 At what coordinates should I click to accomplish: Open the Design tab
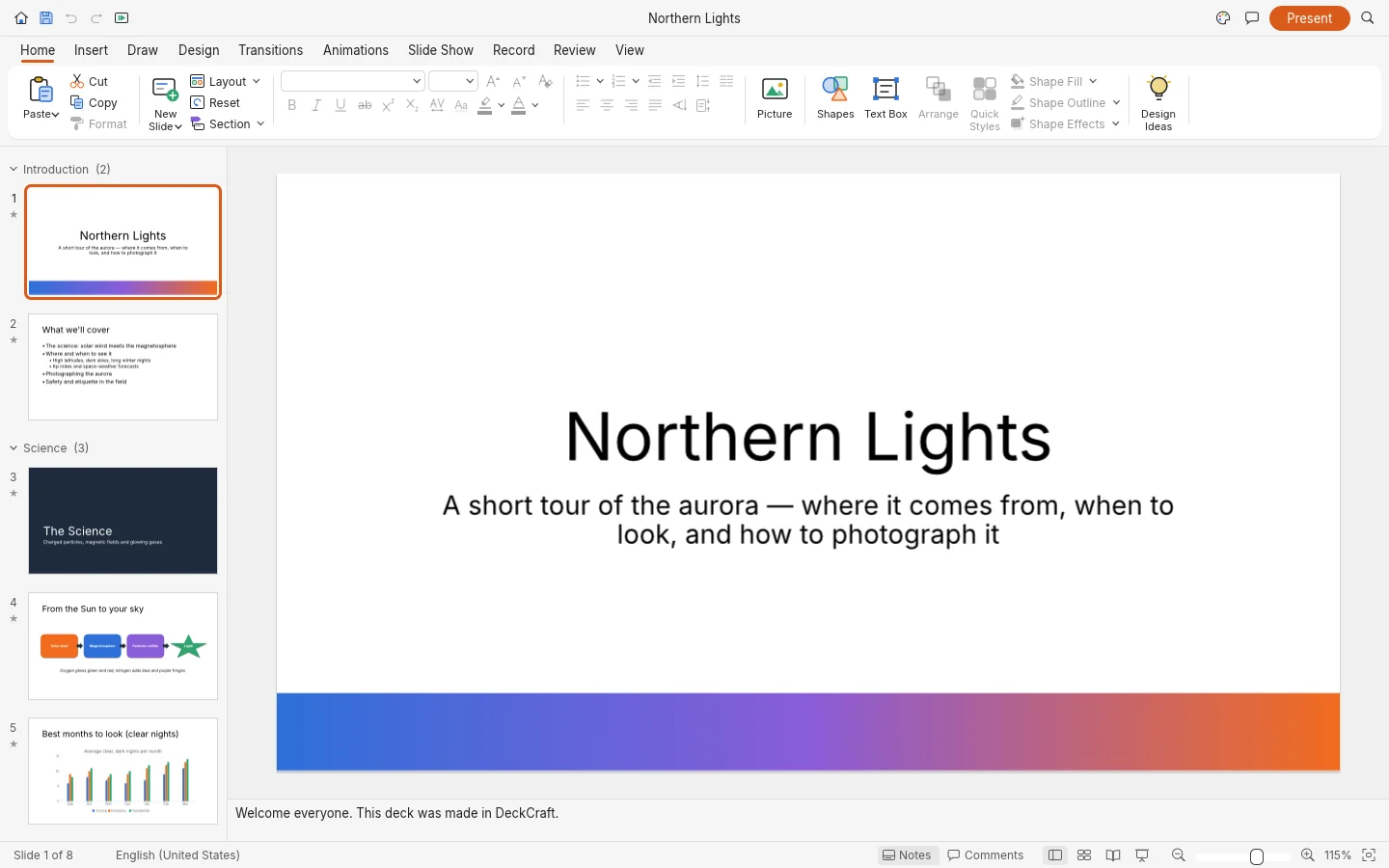[199, 50]
